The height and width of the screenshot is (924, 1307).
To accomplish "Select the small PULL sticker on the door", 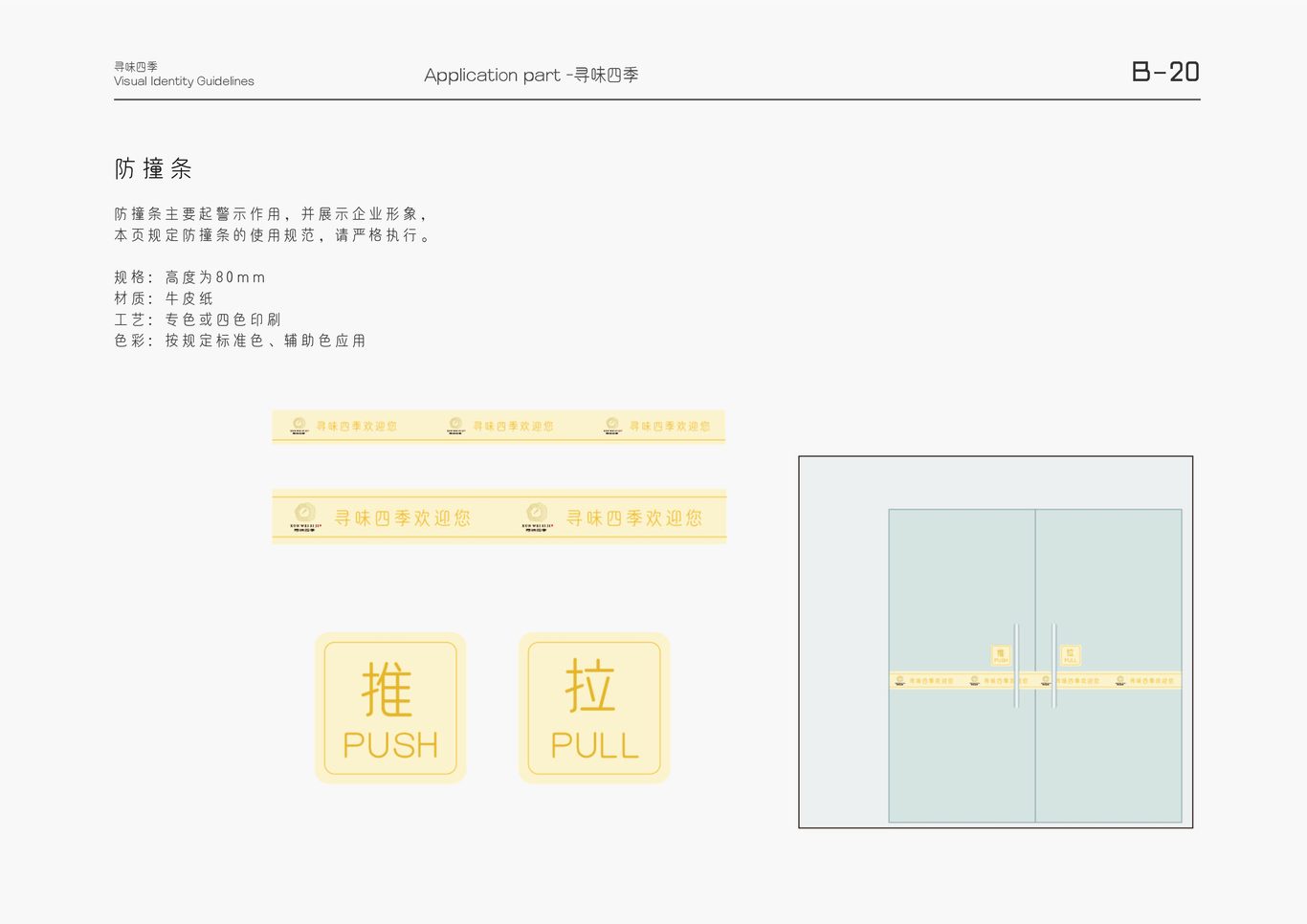I will point(1071,655).
